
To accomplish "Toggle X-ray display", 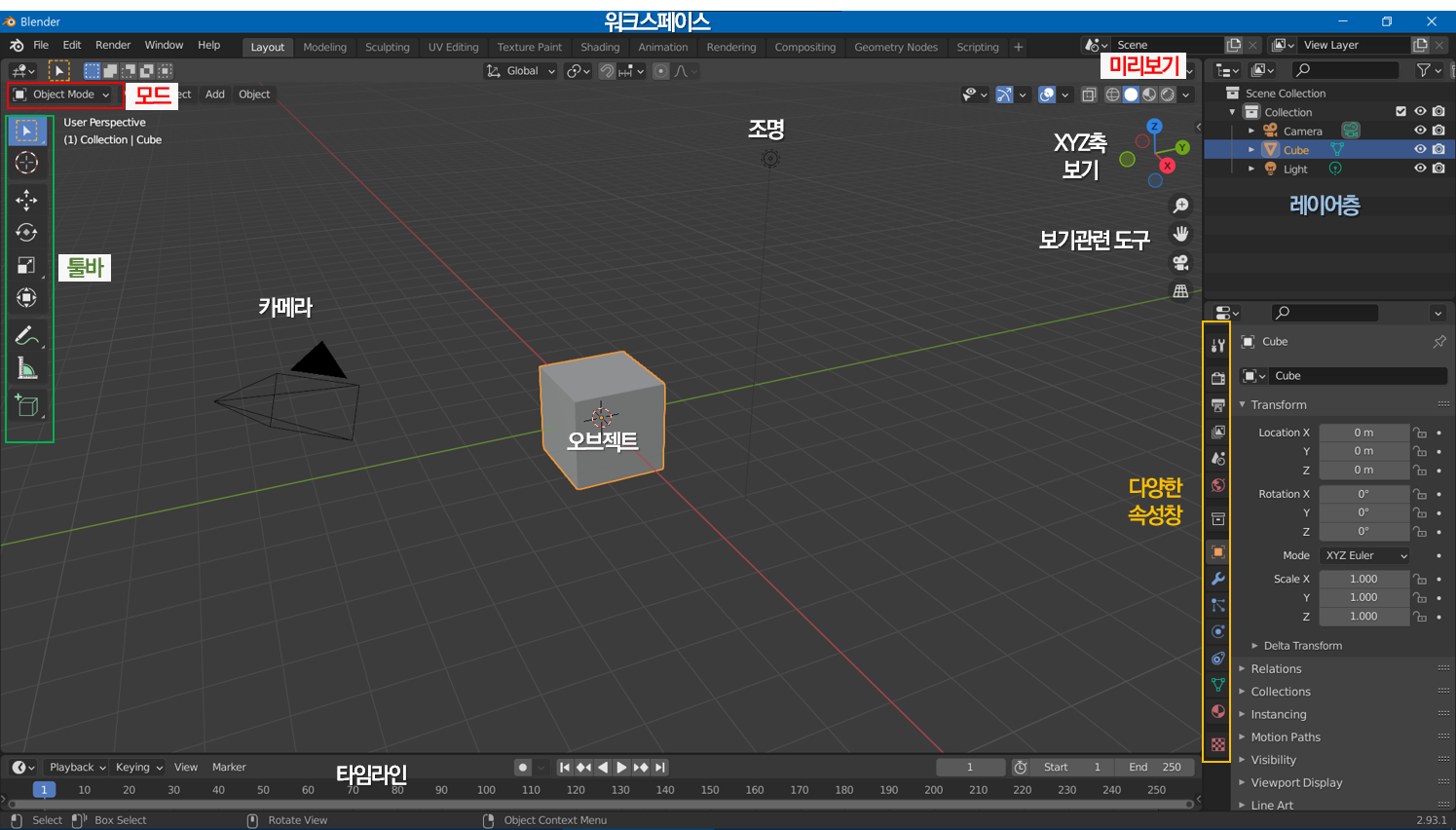I will [1089, 94].
